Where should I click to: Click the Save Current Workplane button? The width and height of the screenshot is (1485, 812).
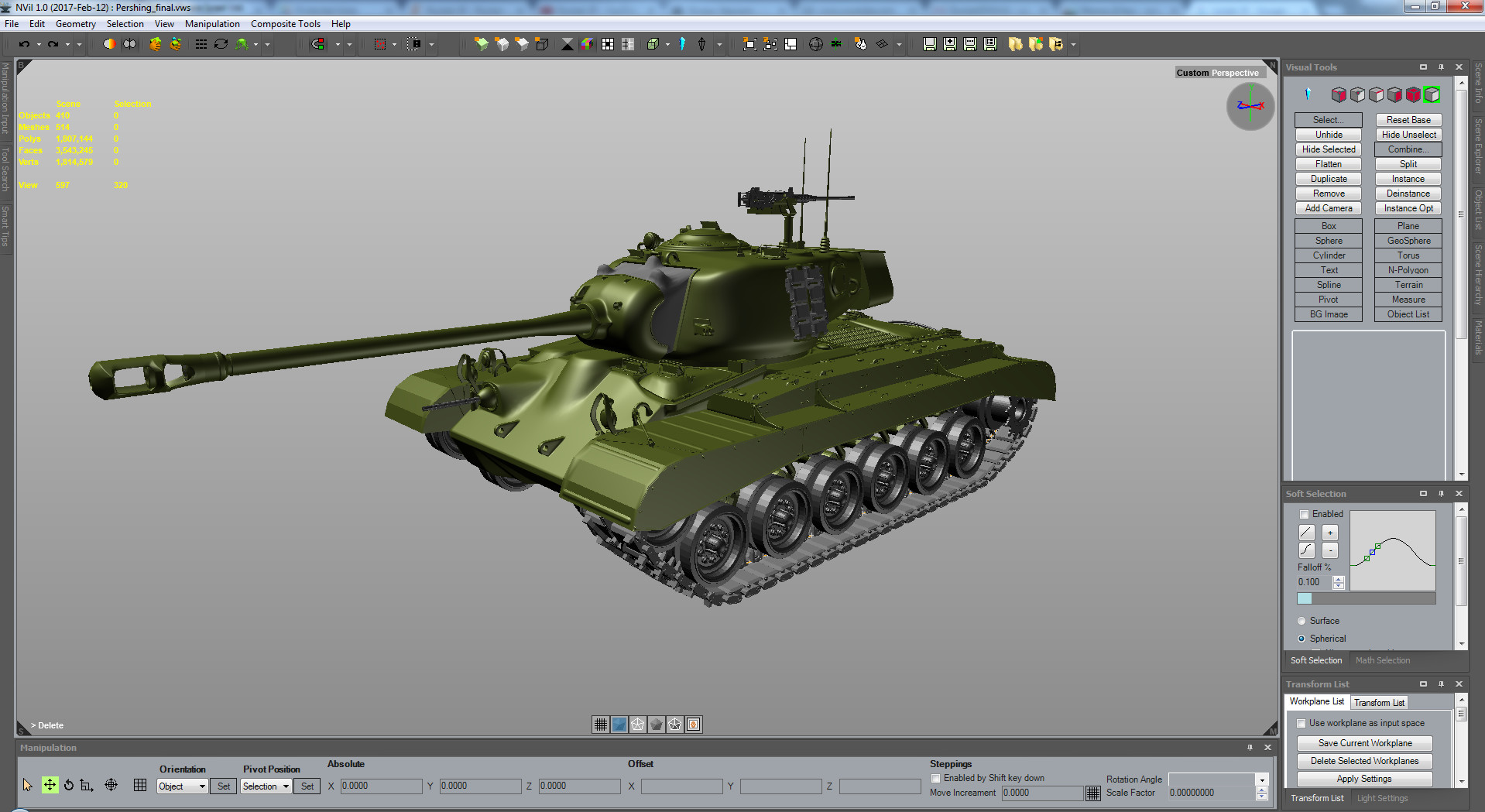click(1364, 742)
